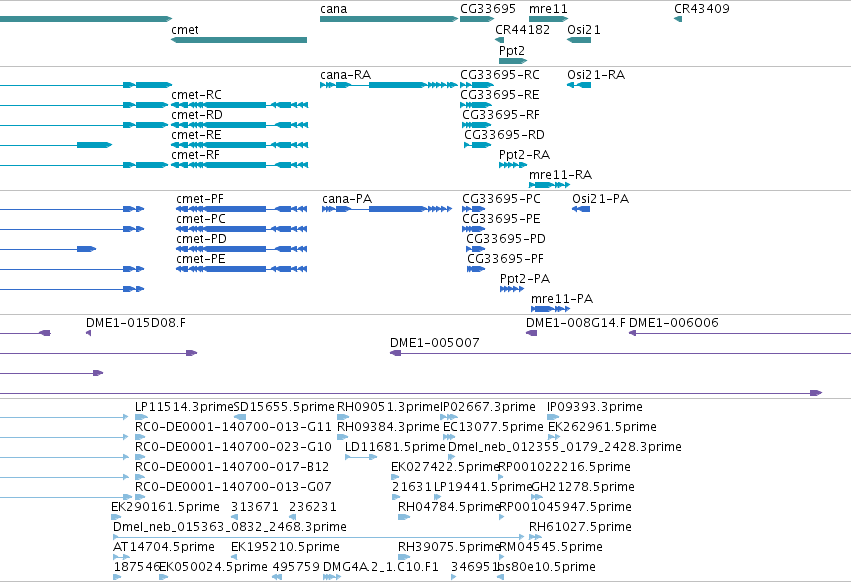This screenshot has height=582, width=851.
Task: Select the CG33695-RE transcript
Action: (475, 105)
